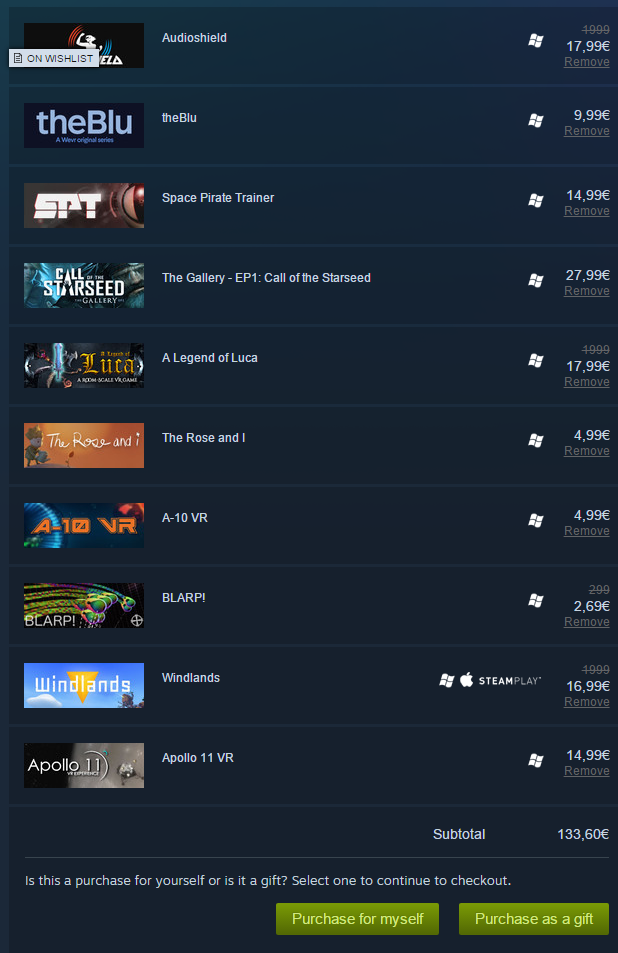
Task: Remove Windlands from the cart
Action: tap(586, 702)
